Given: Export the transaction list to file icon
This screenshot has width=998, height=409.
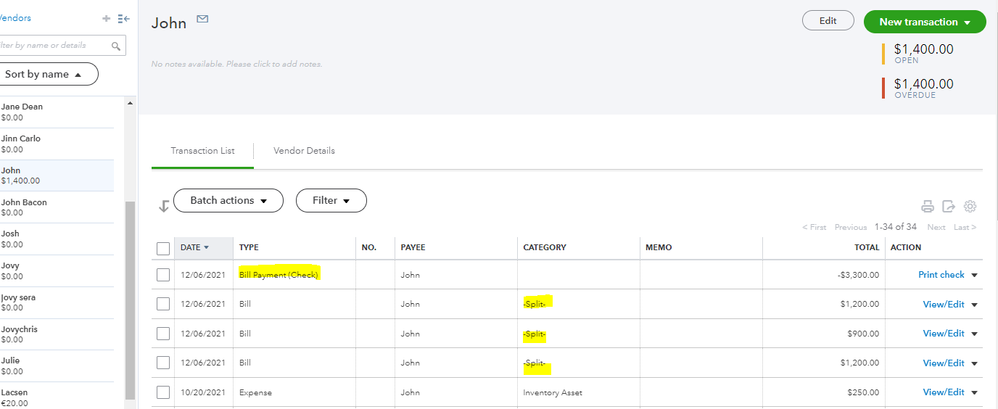Looking at the screenshot, I should click(x=948, y=206).
